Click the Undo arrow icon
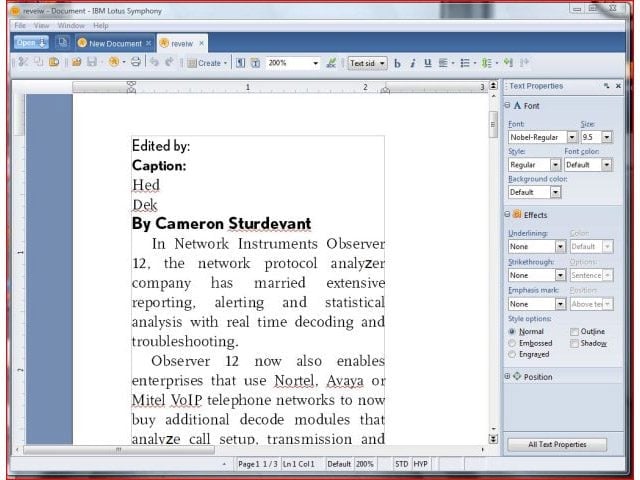Viewport: 640px width, 480px height. (x=154, y=62)
